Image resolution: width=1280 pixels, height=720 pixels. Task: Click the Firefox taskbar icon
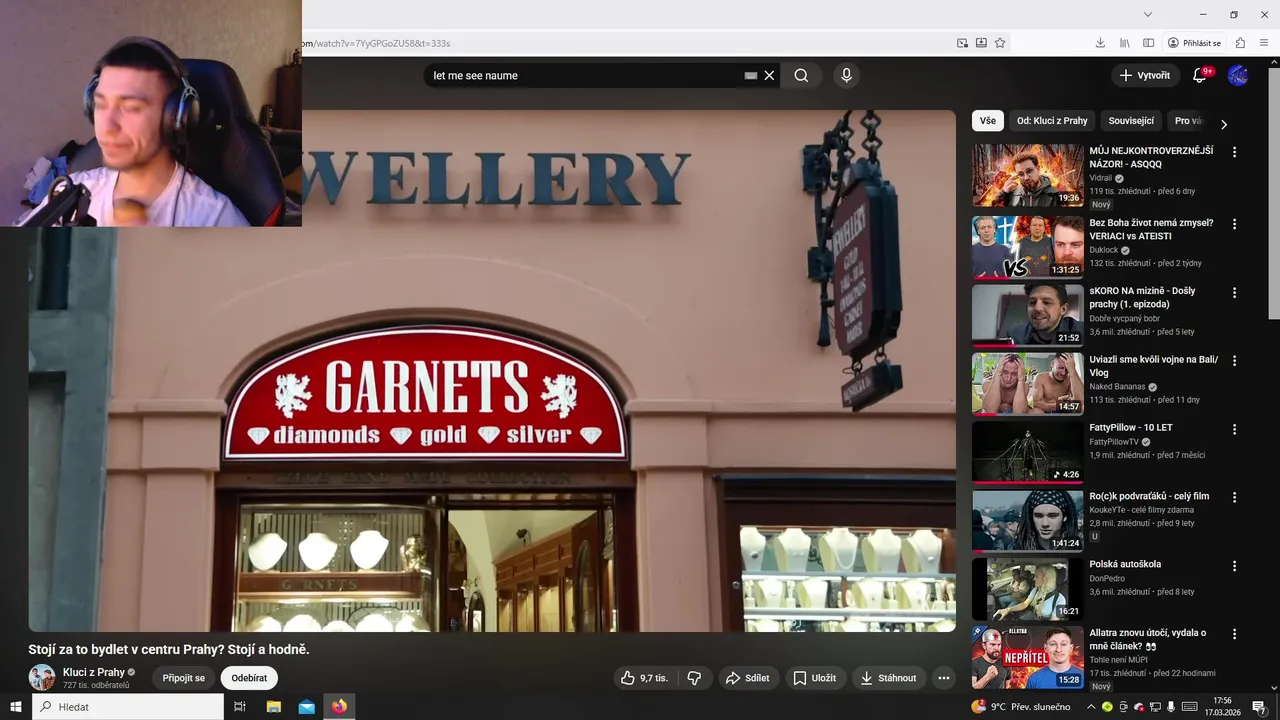pos(339,707)
